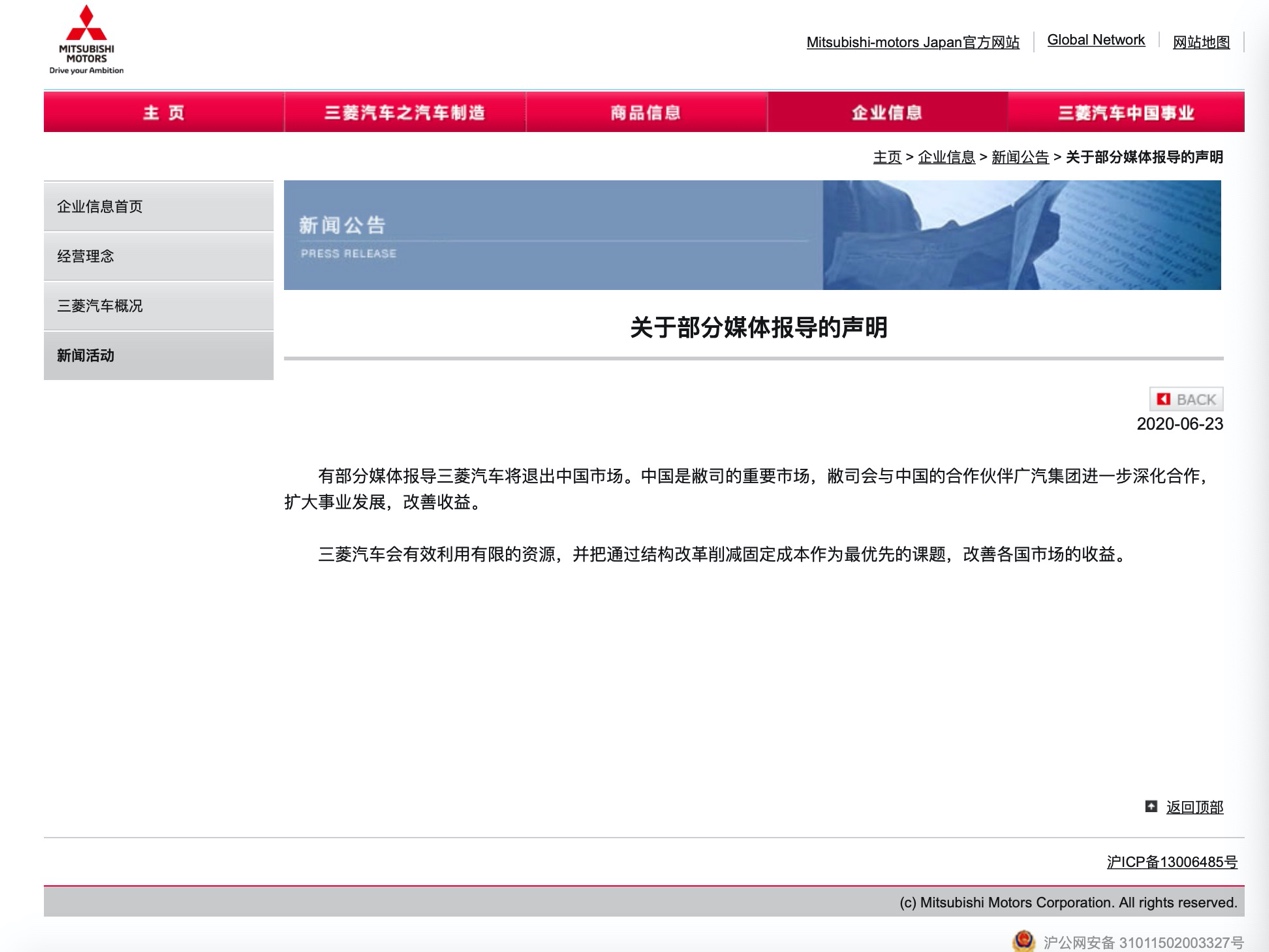Image resolution: width=1269 pixels, height=952 pixels.
Task: Click the red BACK arrow icon
Action: point(1163,399)
